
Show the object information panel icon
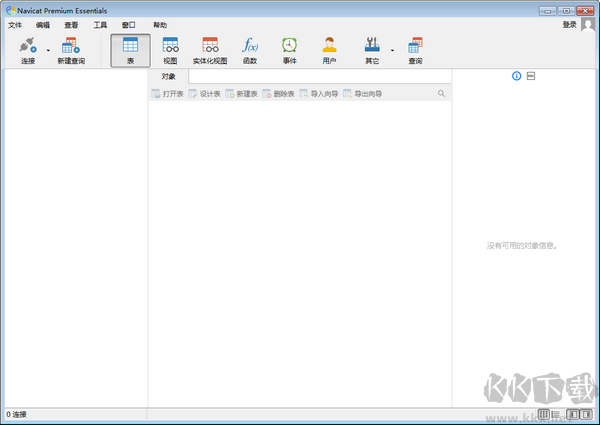pyautogui.click(x=517, y=76)
